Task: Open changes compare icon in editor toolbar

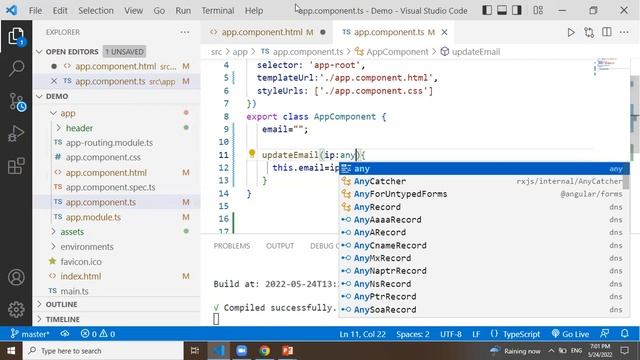Action: click(x=589, y=32)
